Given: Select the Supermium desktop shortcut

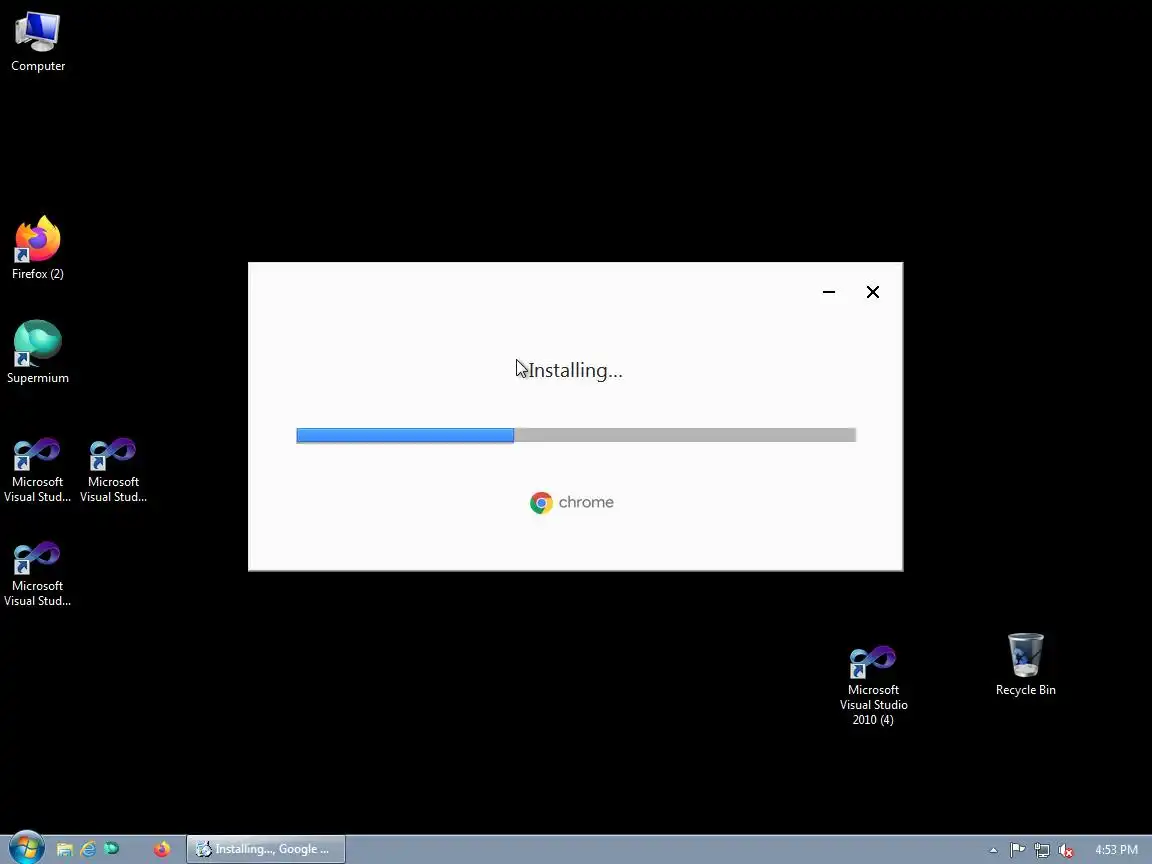Looking at the screenshot, I should [37, 352].
